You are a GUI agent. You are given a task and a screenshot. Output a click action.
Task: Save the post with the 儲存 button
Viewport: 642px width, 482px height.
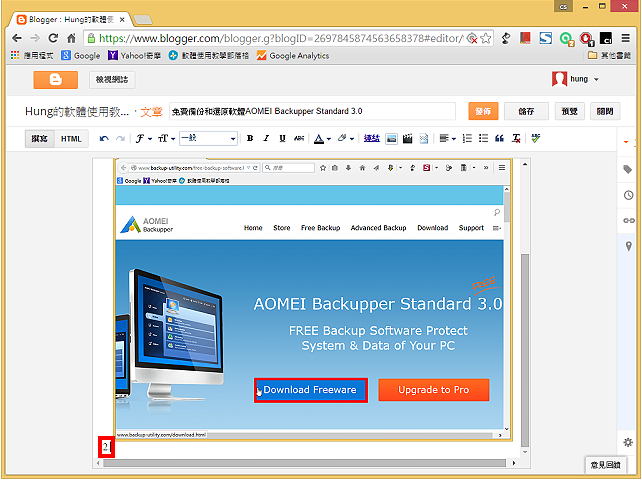(x=526, y=111)
